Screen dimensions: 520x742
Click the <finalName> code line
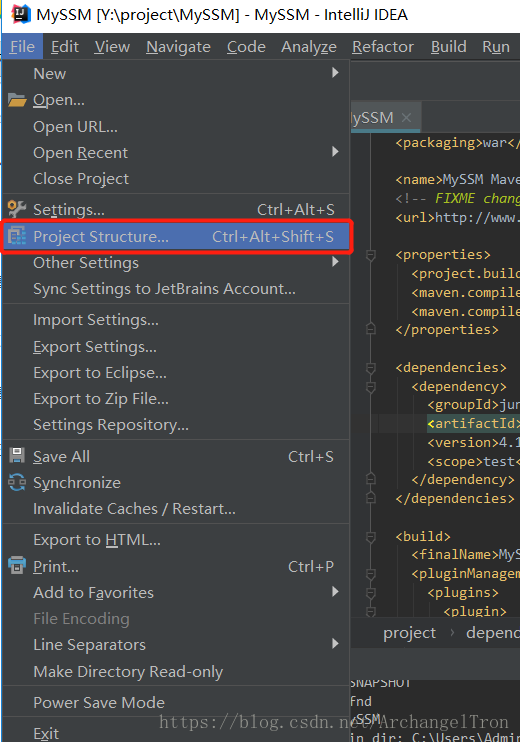pyautogui.click(x=466, y=555)
